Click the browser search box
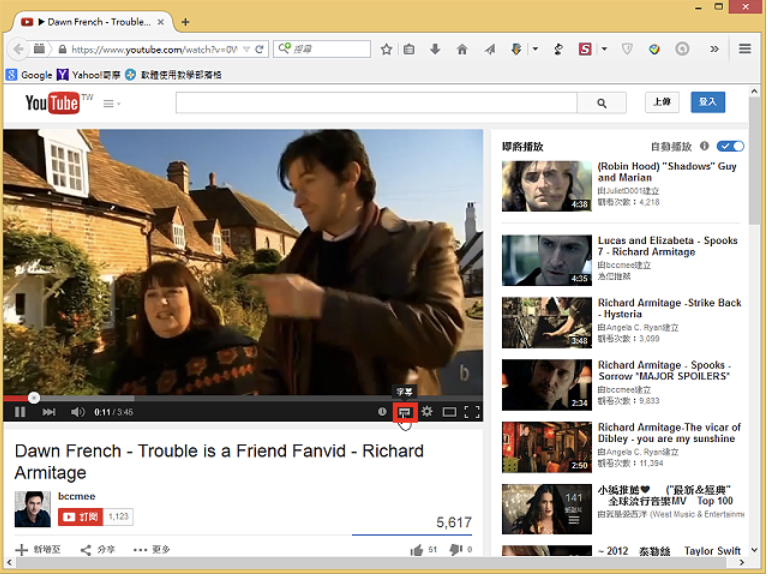The image size is (768, 576). click(322, 48)
